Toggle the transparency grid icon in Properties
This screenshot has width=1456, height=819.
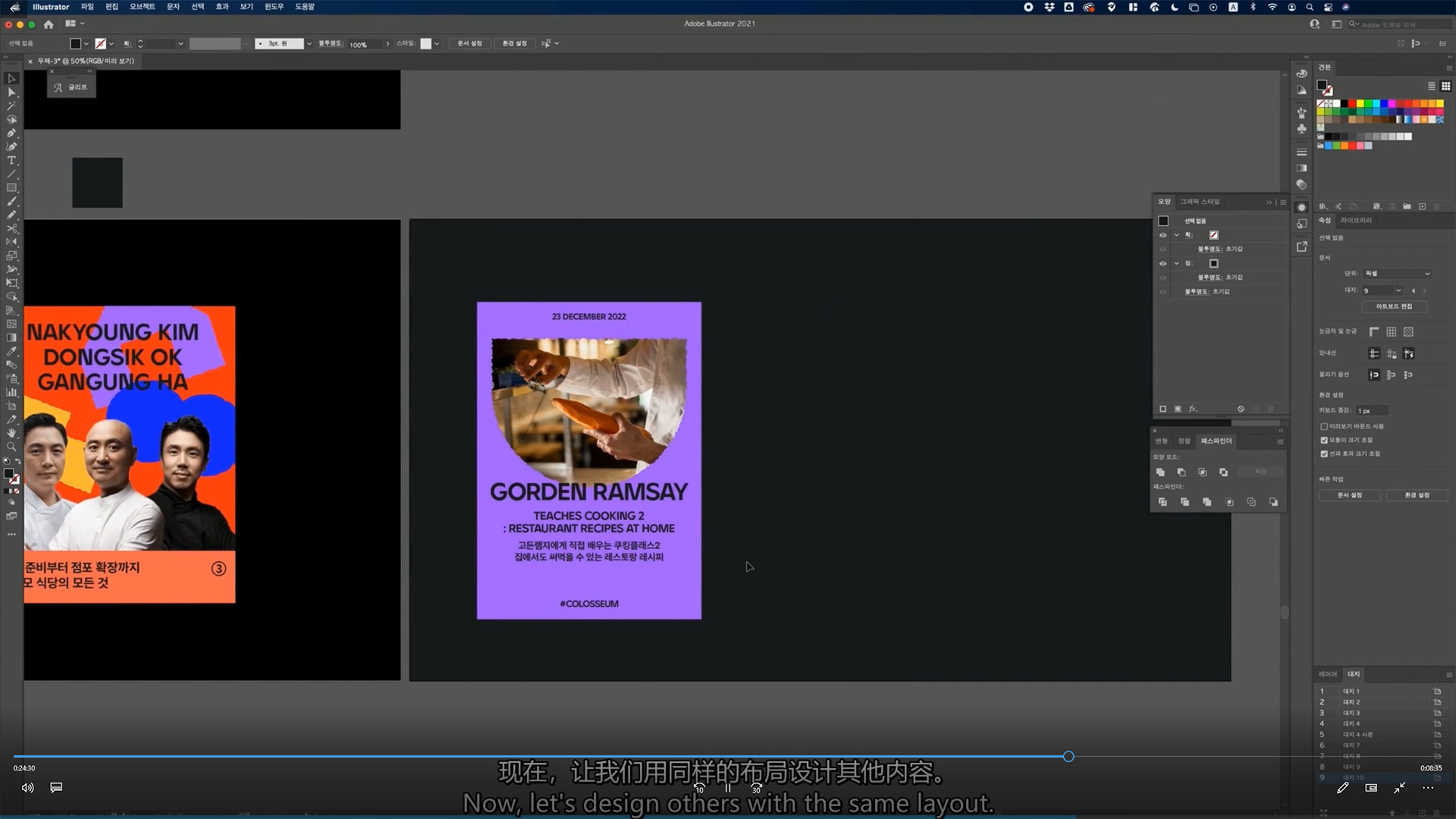pos(1409,331)
